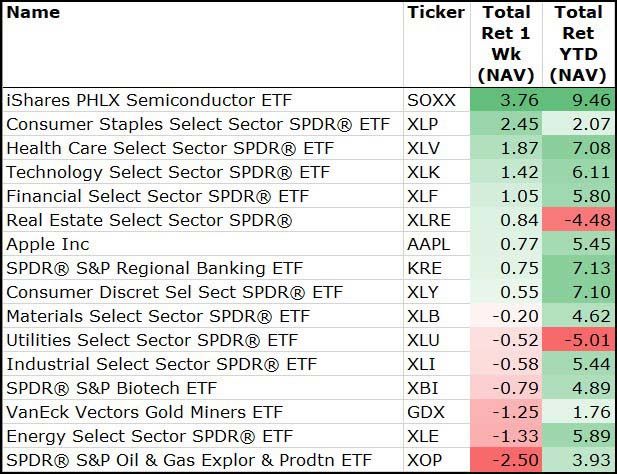Select VanEck Vectors Gold Miners ETF name
The width and height of the screenshot is (617, 474).
click(x=141, y=412)
